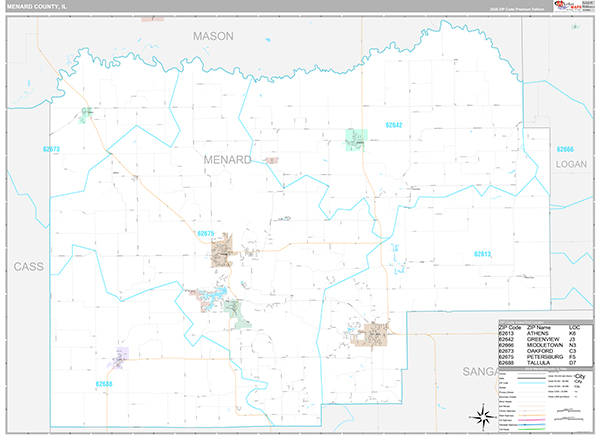The height and width of the screenshot is (435, 600).
Task: Click the 62673 ZIP label on the map
Action: pyautogui.click(x=51, y=149)
